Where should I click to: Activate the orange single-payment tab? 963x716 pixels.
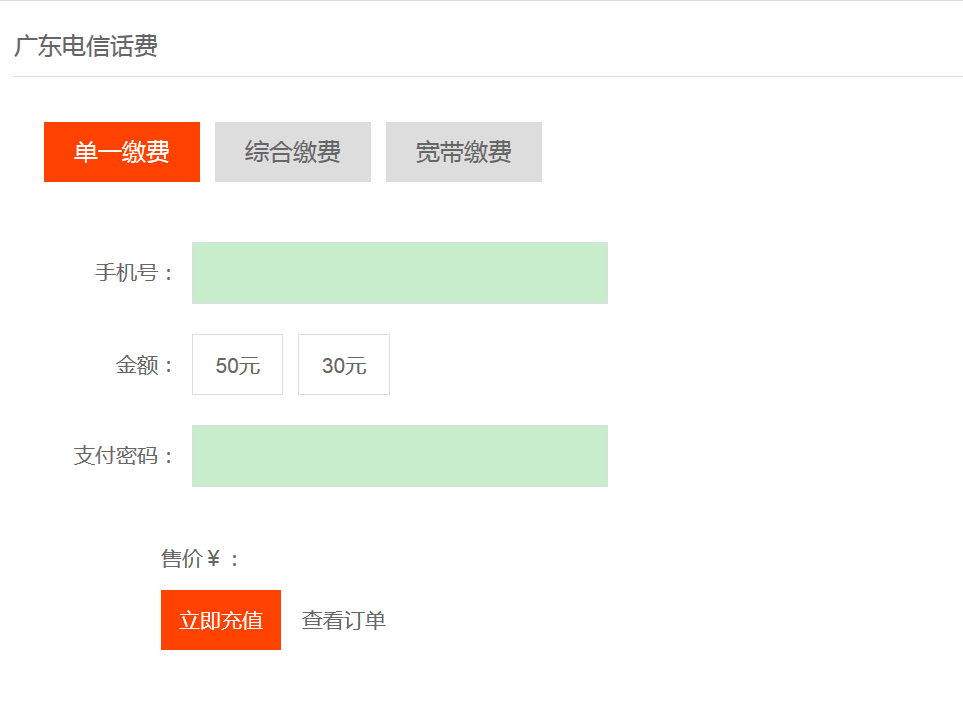coord(122,152)
